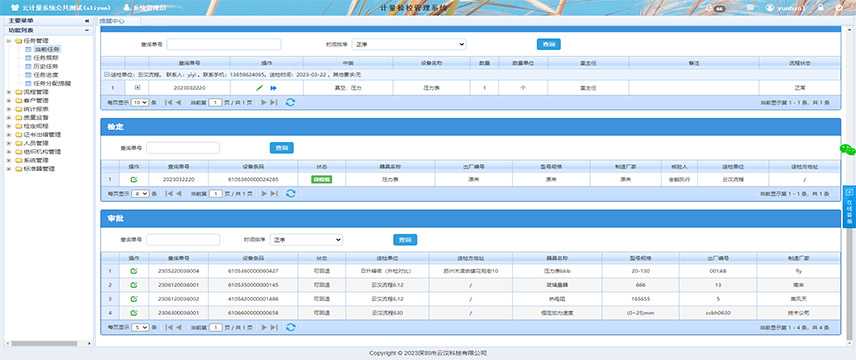Click the green 待检验 status badge

322,179
